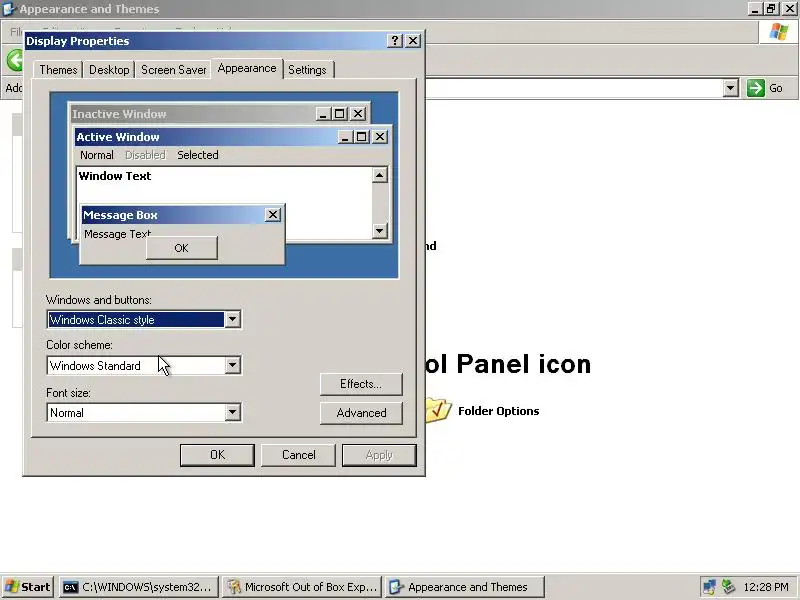Cancel the Display Properties dialog
Screen dimensions: 800x600
tap(298, 455)
